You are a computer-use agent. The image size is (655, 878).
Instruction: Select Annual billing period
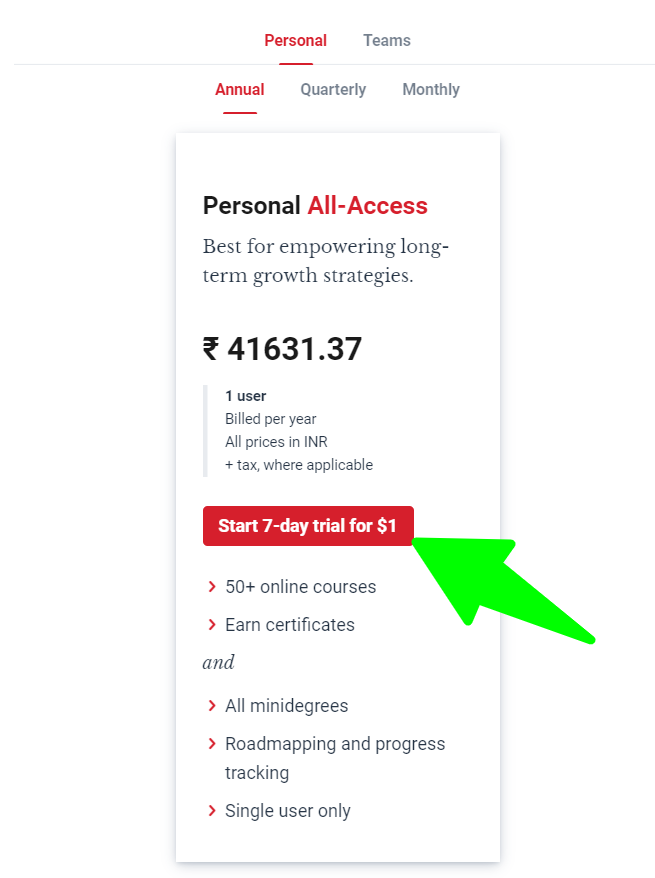pyautogui.click(x=240, y=90)
